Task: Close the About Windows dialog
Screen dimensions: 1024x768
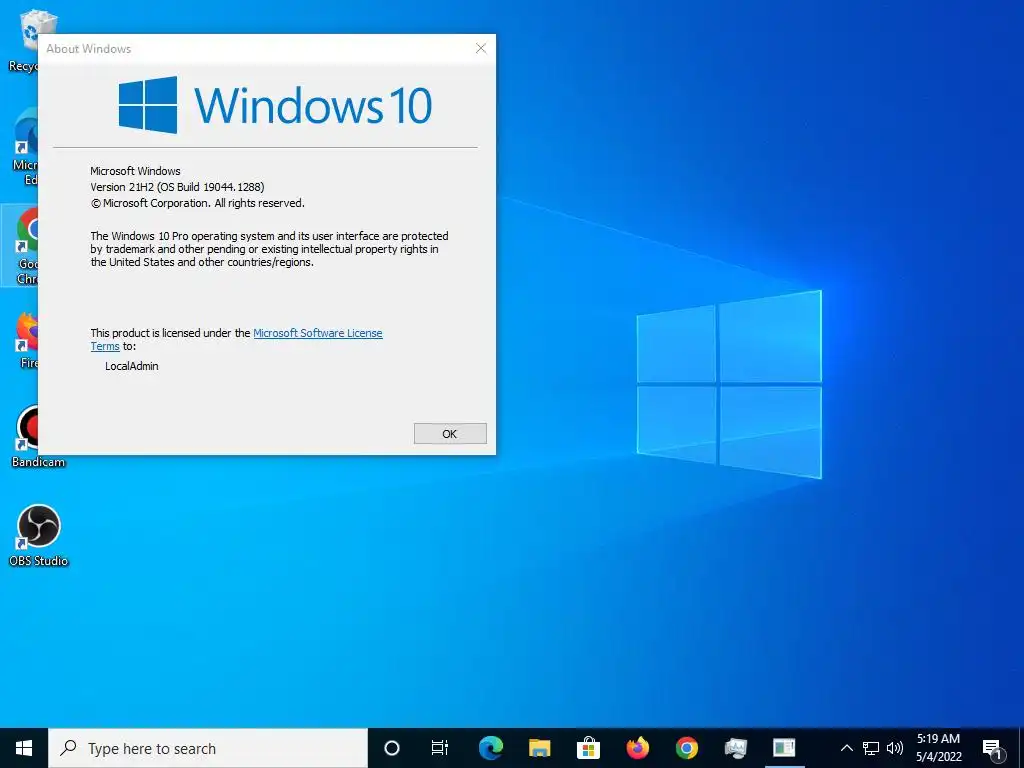Action: 481,48
